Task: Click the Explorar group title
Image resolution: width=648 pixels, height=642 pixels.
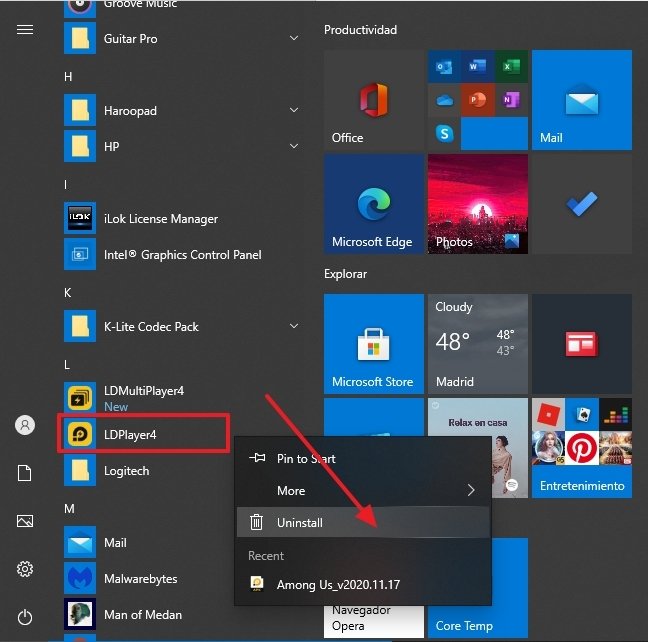Action: click(345, 274)
